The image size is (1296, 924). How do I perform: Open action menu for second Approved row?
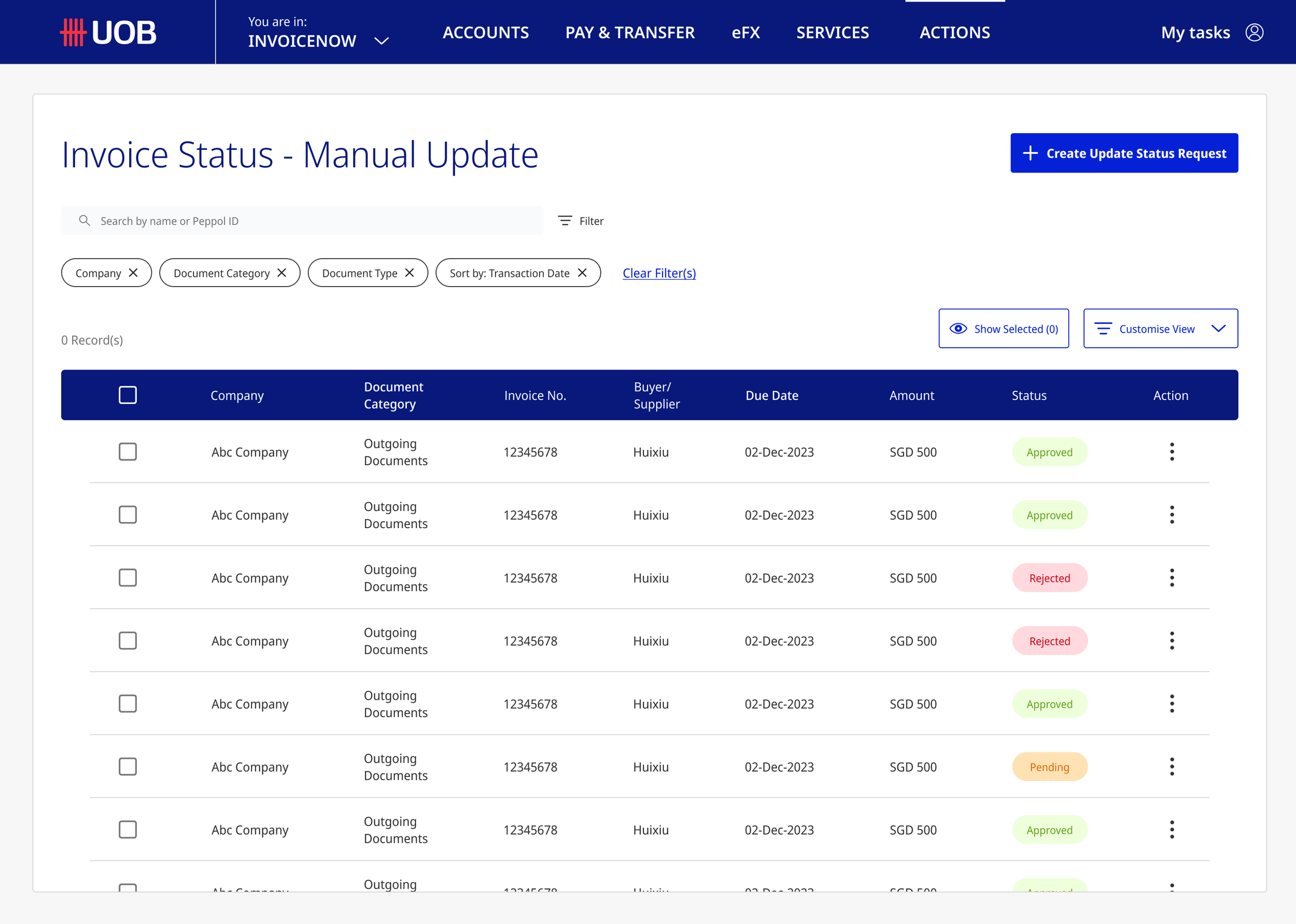coord(1172,515)
